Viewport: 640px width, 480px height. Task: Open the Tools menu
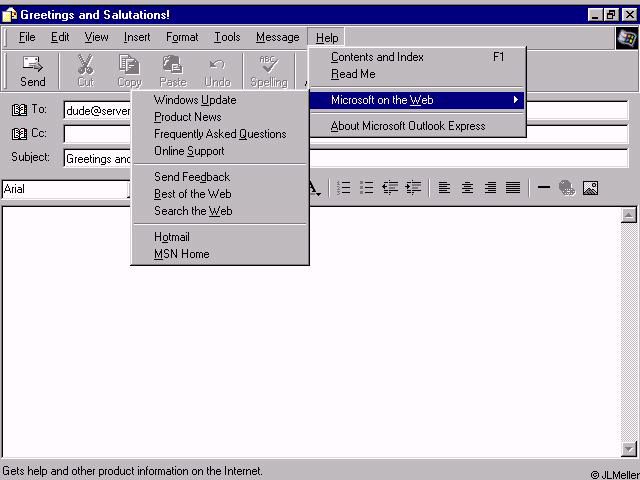(227, 38)
